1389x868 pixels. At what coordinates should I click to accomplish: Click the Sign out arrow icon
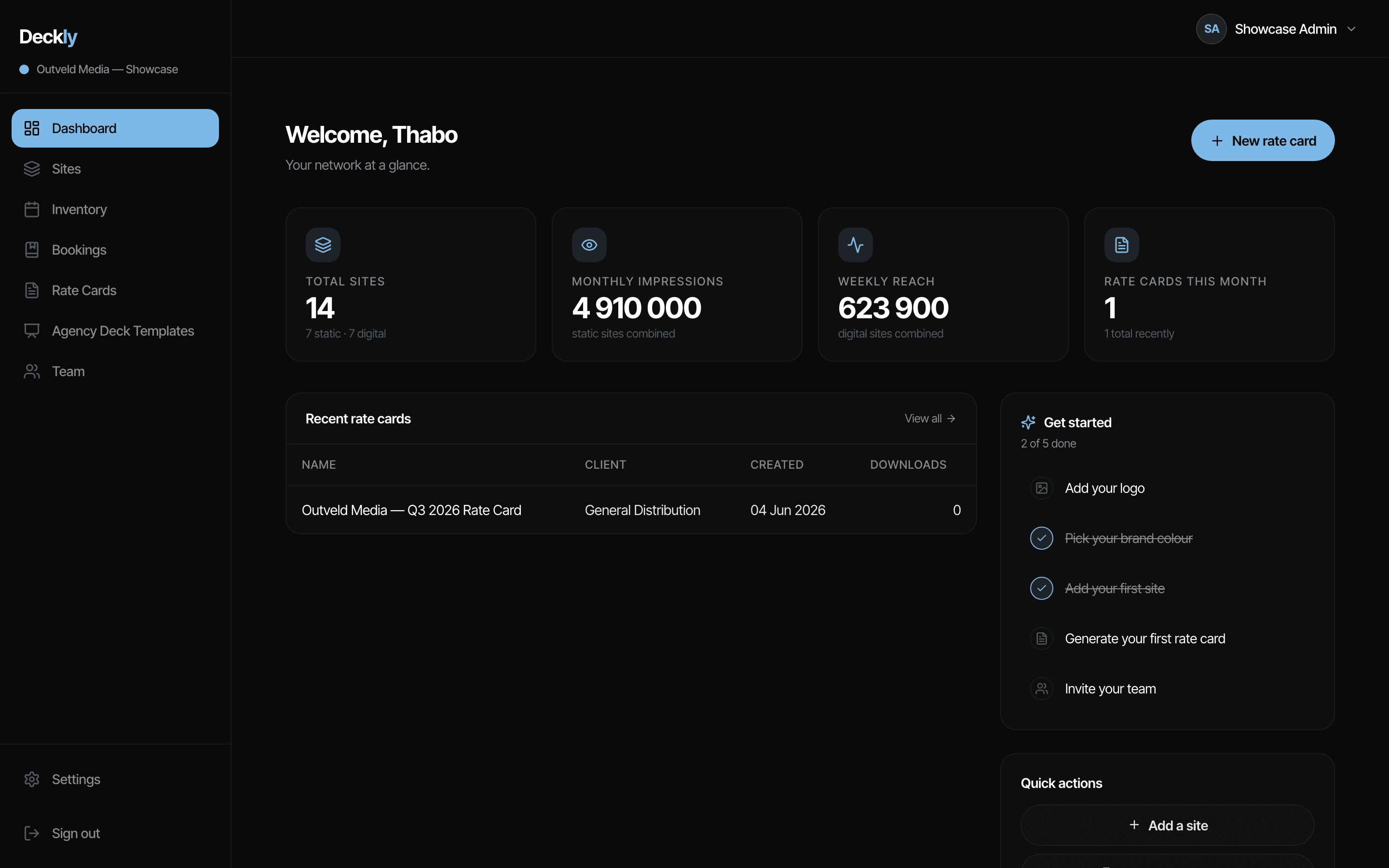point(31,833)
